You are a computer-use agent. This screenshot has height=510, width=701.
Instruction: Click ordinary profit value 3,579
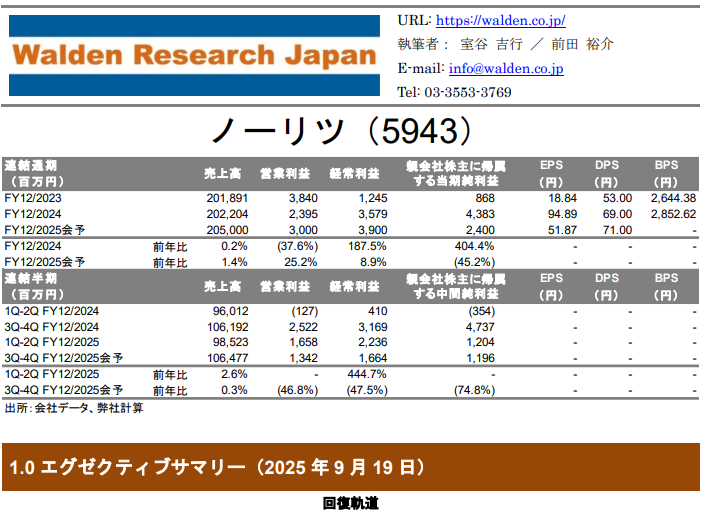373,214
